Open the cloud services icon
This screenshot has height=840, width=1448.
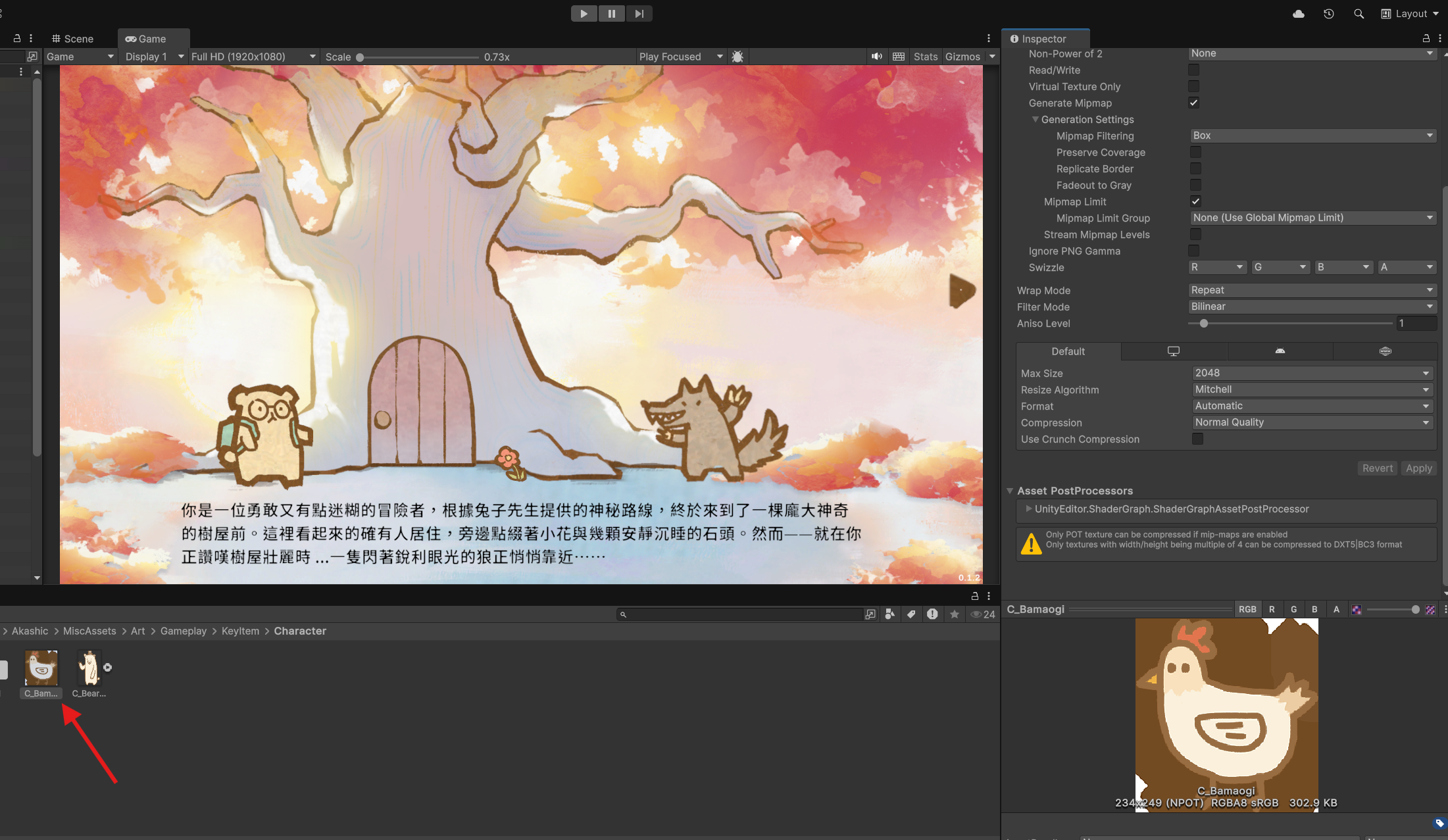click(1298, 14)
